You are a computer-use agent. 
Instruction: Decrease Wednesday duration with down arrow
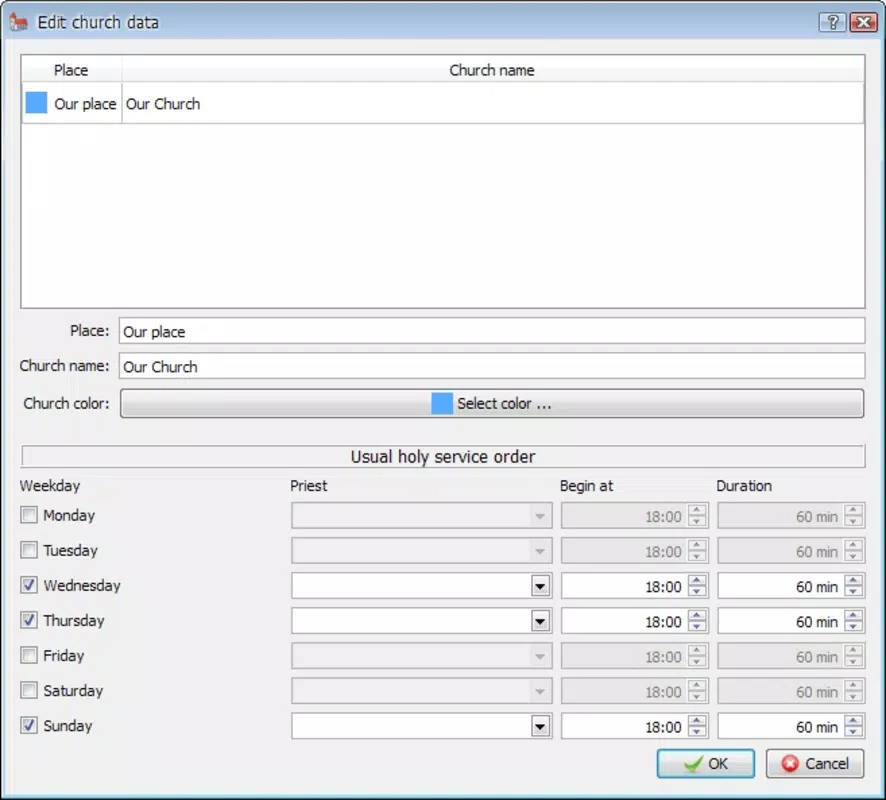(x=854, y=592)
